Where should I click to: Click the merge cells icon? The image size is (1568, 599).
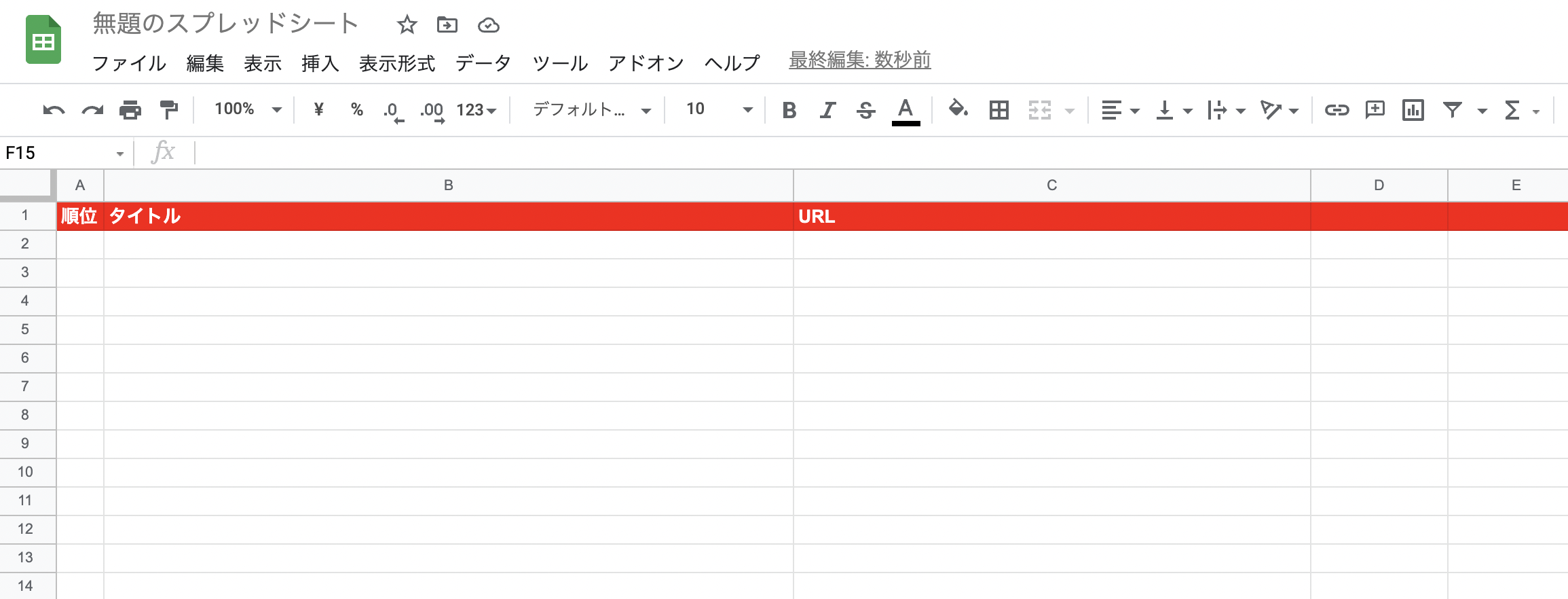(x=1039, y=110)
